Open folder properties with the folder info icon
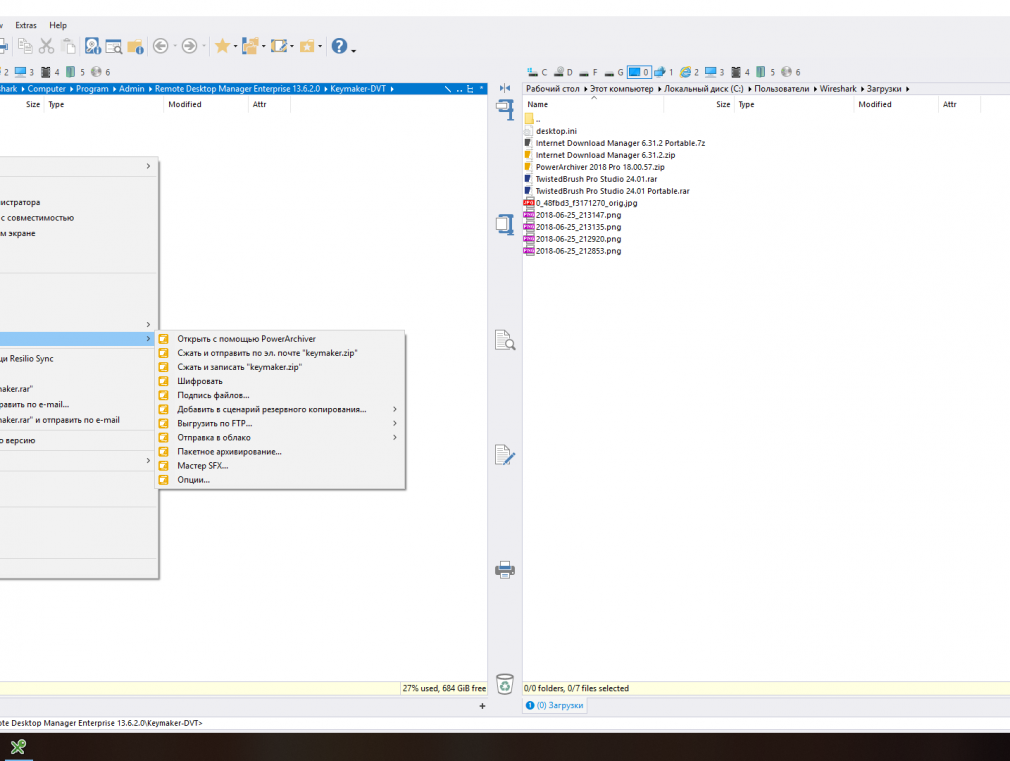Image resolution: width=1010 pixels, height=761 pixels. [x=135, y=46]
